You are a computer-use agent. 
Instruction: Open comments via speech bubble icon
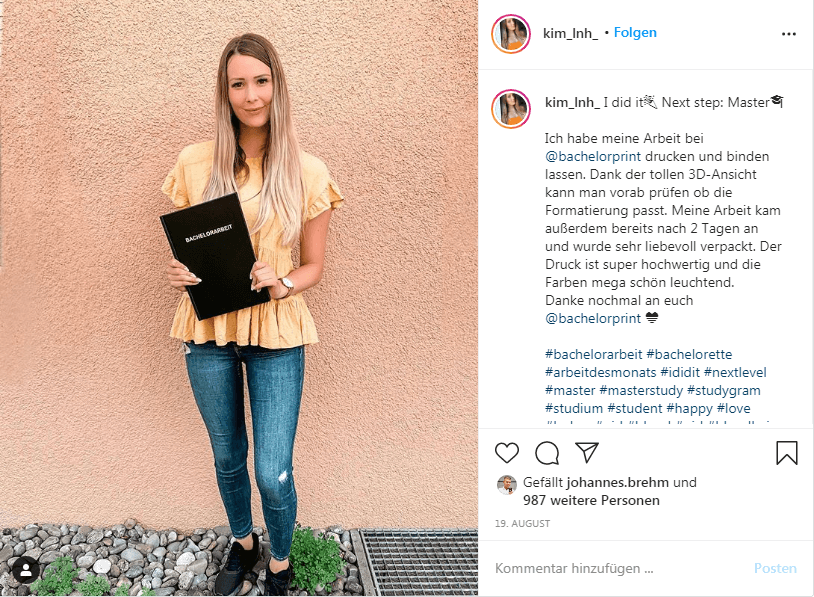tap(547, 453)
